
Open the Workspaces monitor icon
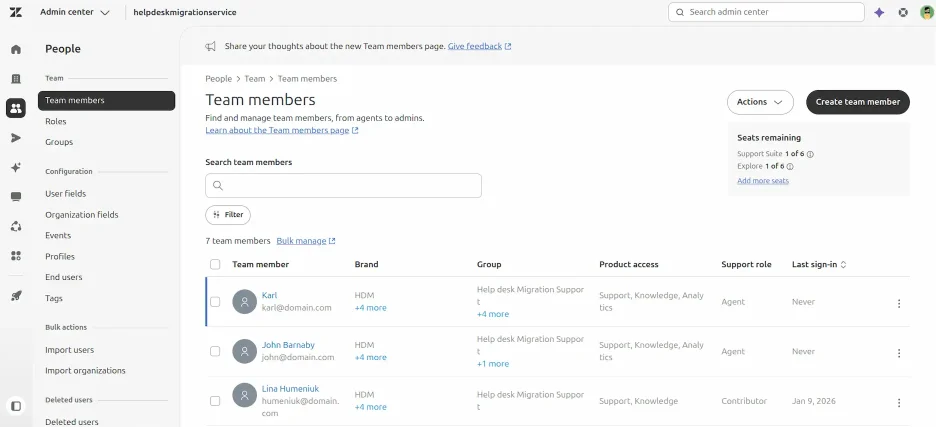click(x=16, y=196)
